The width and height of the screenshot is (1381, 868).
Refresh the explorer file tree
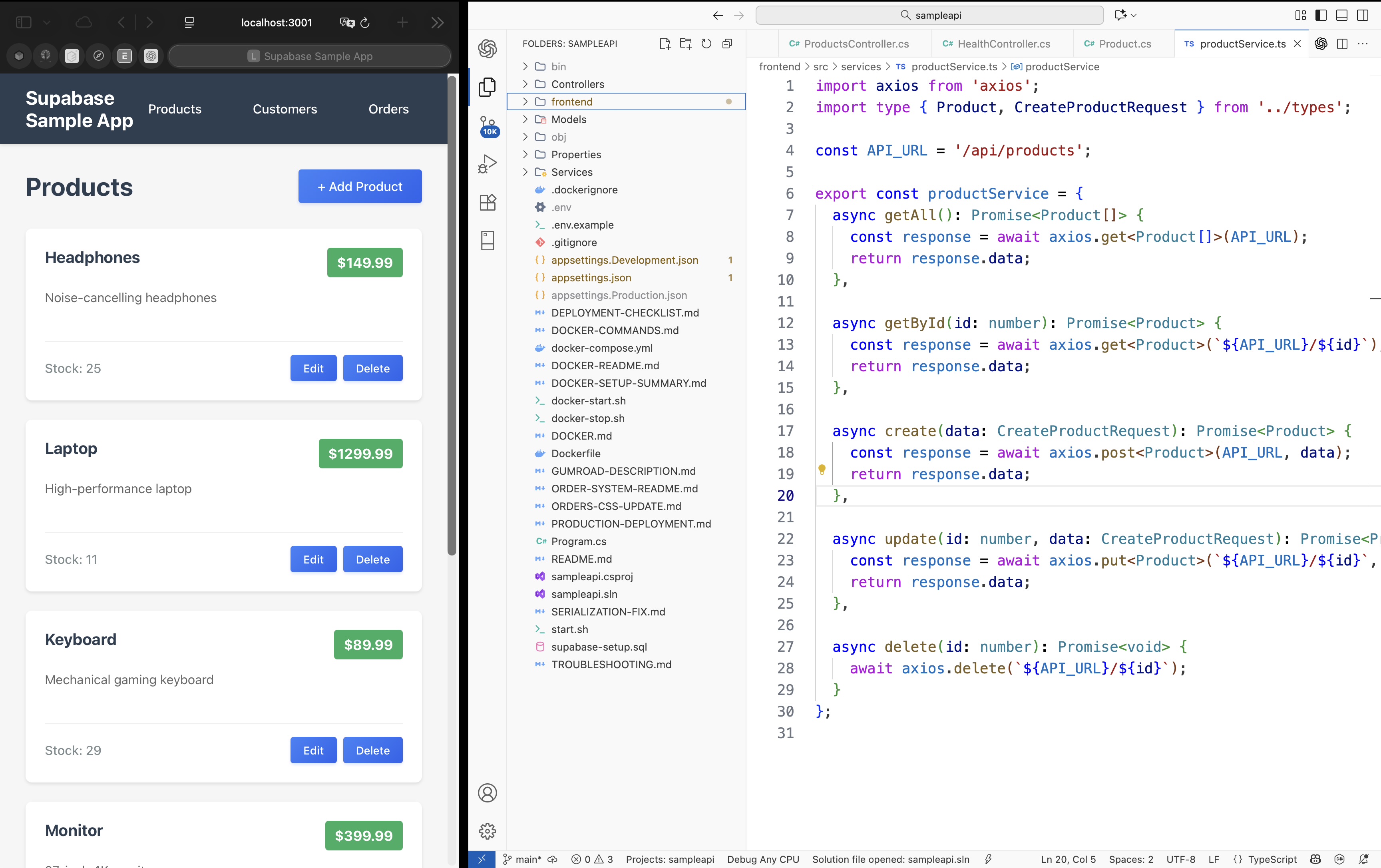[706, 44]
